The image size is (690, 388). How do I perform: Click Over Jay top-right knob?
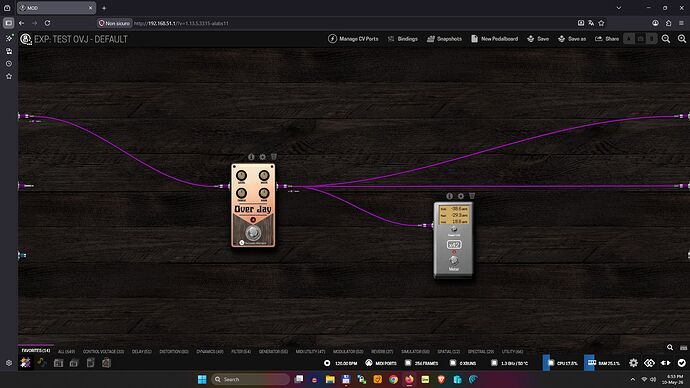[x=264, y=175]
